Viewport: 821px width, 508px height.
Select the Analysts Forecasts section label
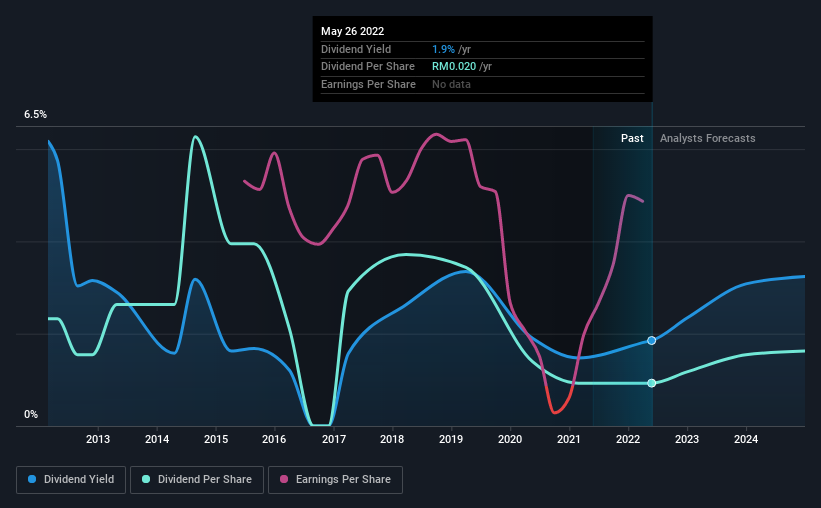pos(707,138)
